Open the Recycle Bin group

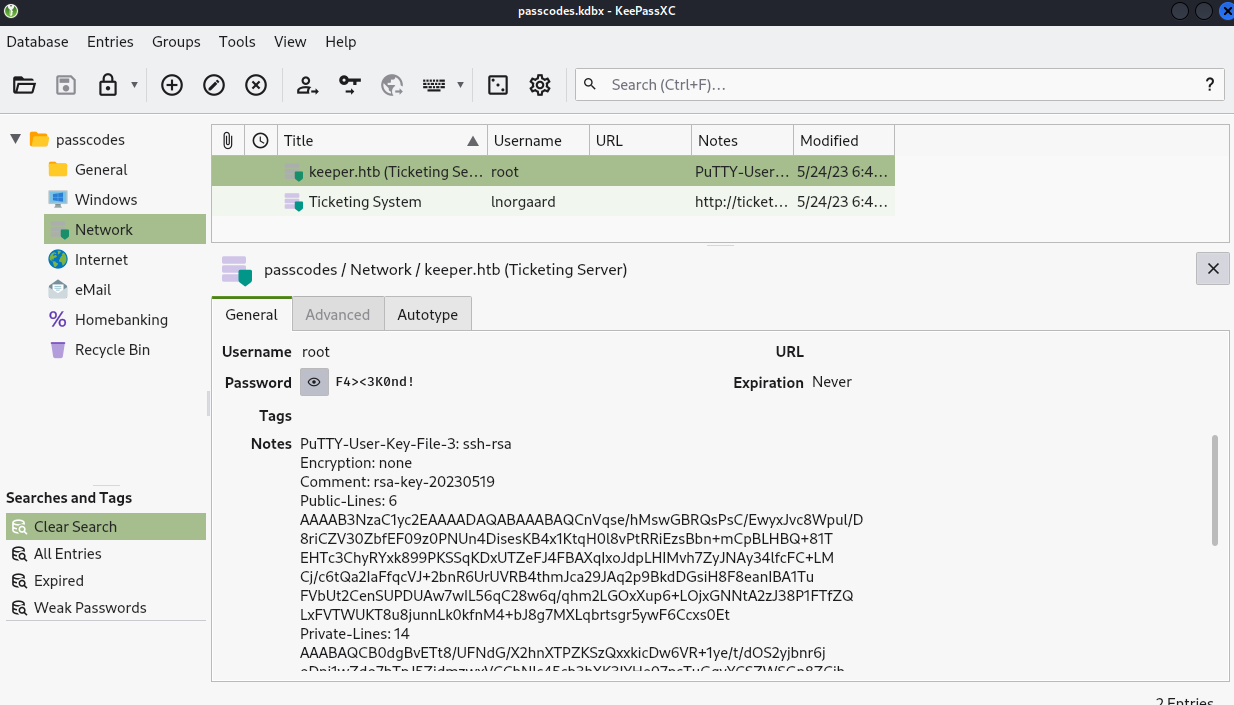[x=112, y=350]
